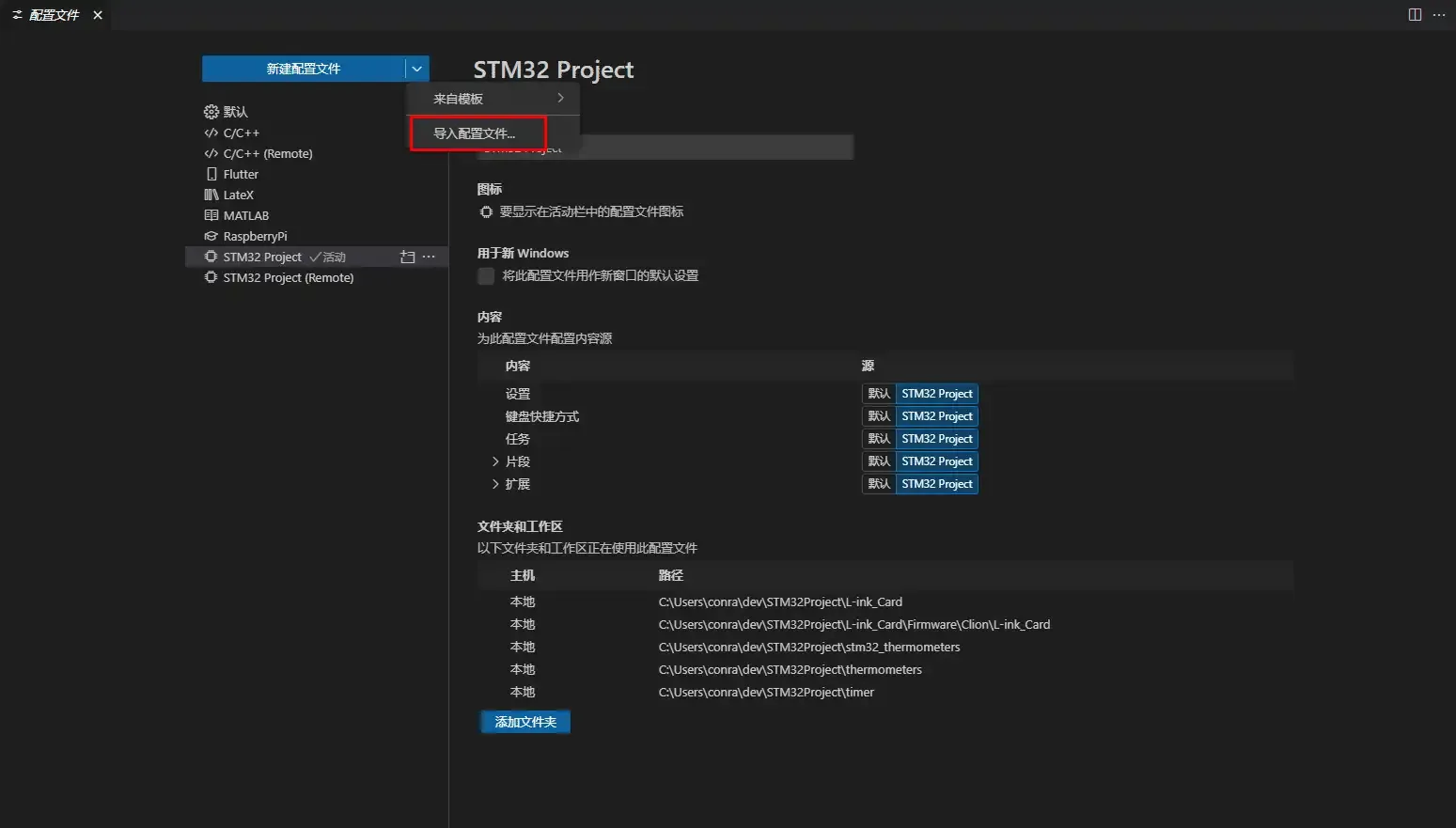Open the 来自模板 submenu
Viewport: 1456px width, 828px height.
[x=493, y=99]
